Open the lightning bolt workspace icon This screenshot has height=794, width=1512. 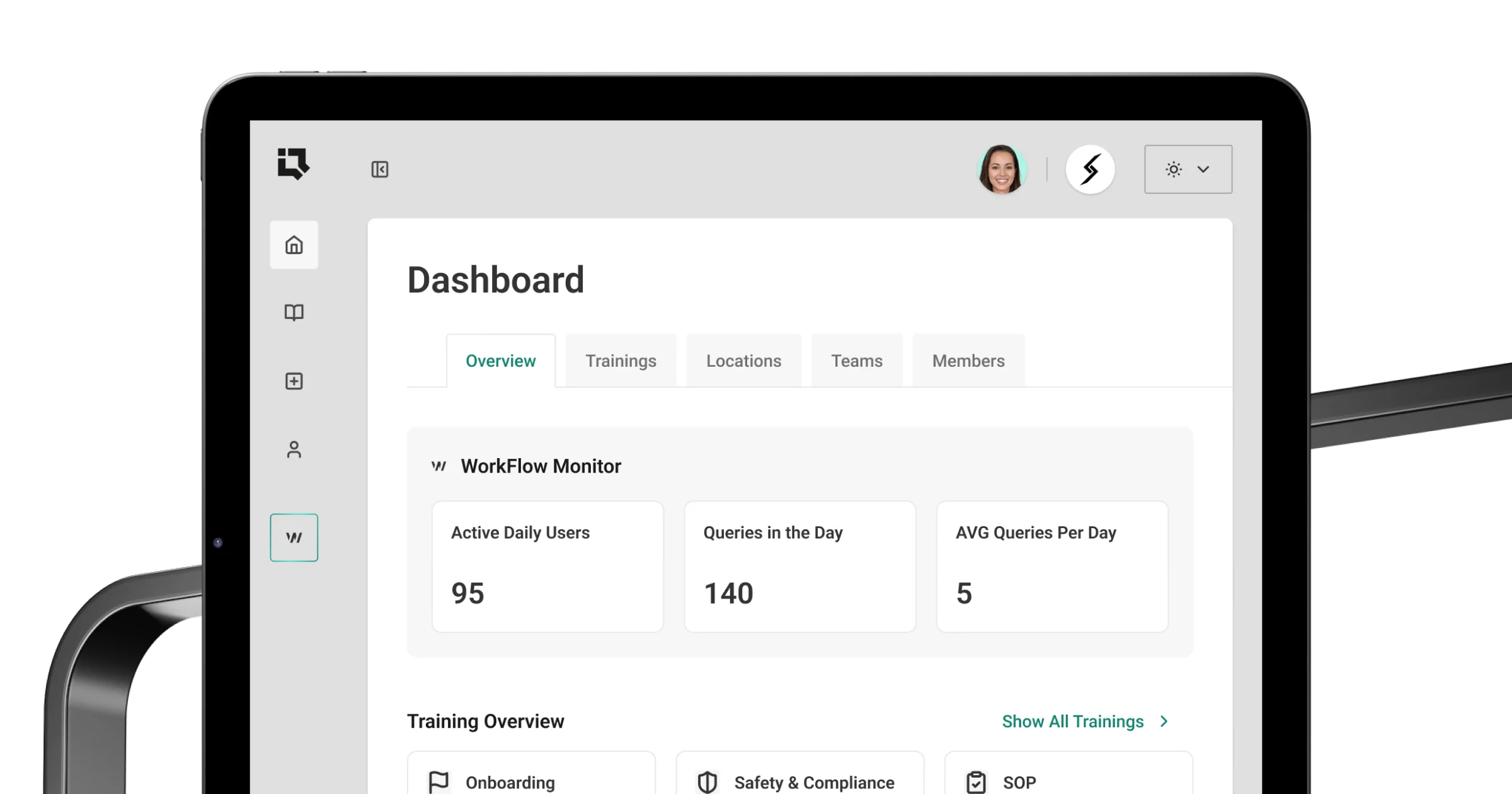[1091, 169]
